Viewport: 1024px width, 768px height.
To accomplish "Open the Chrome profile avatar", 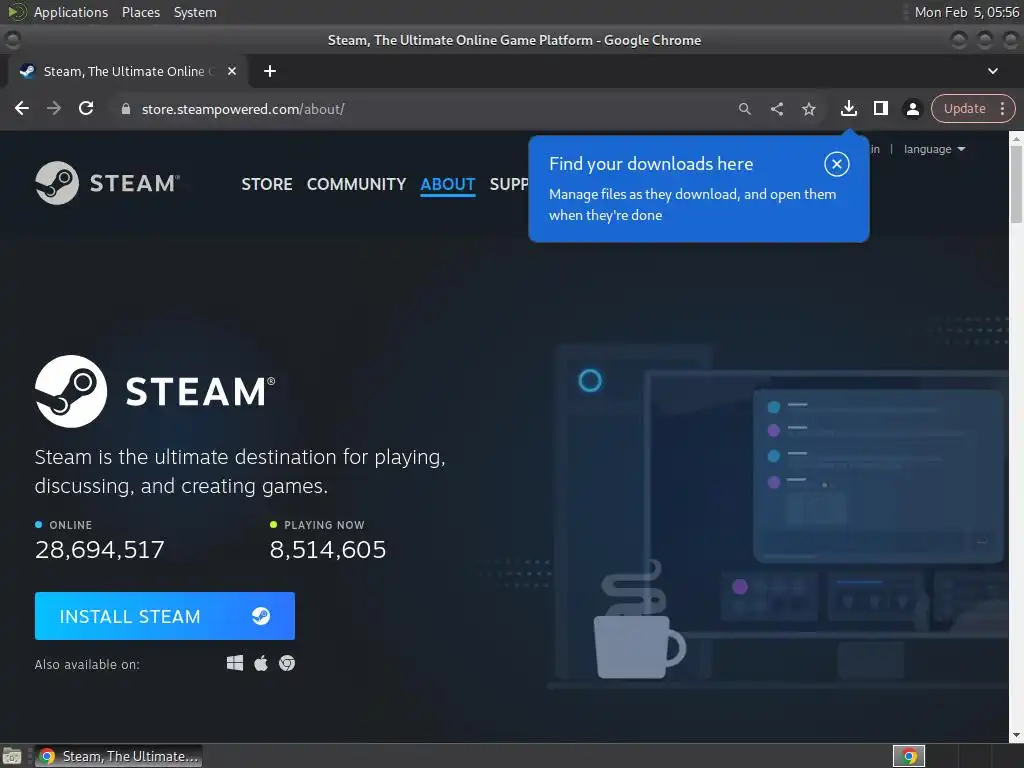I will (x=912, y=109).
